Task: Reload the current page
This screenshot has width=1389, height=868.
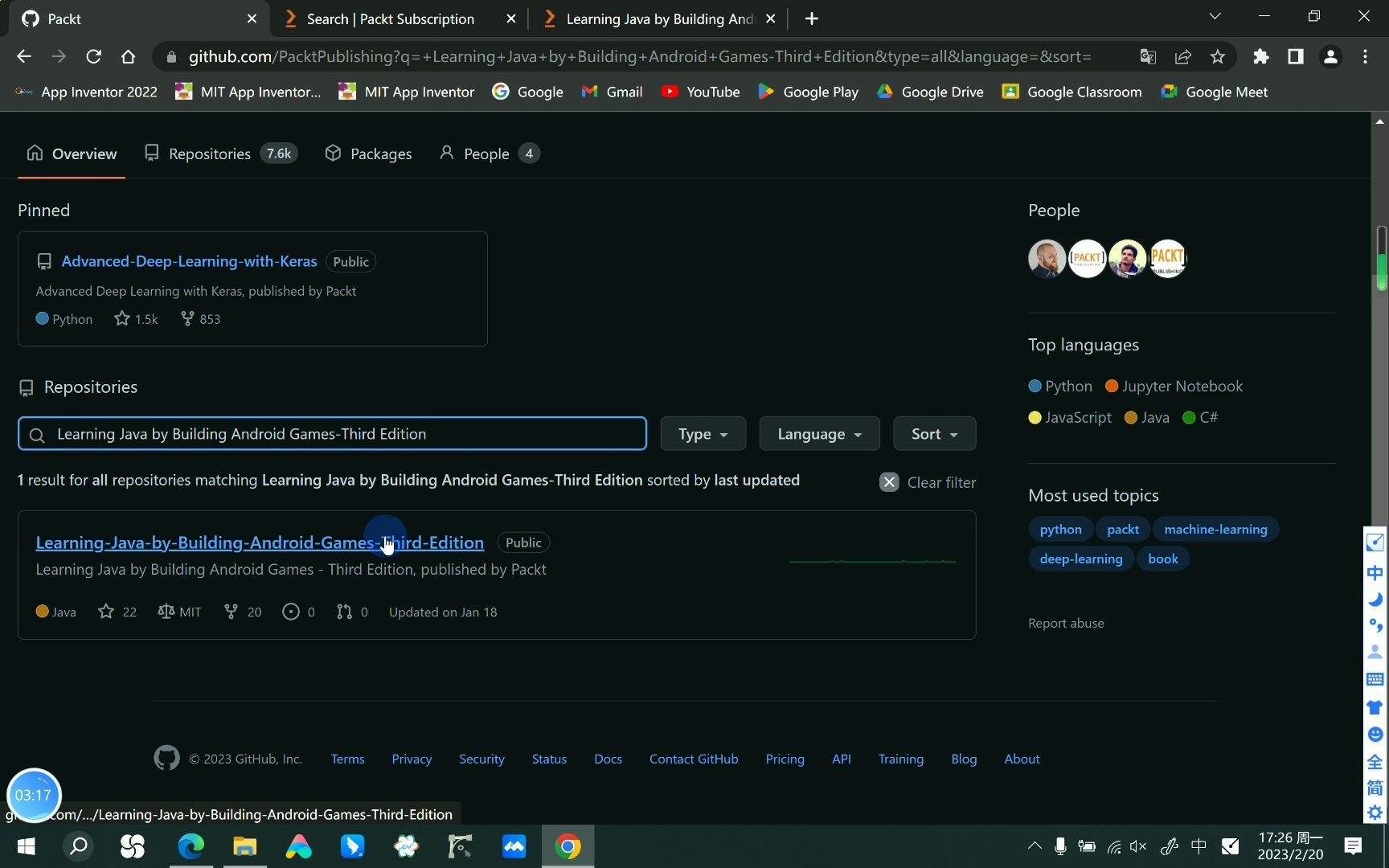Action: click(93, 56)
